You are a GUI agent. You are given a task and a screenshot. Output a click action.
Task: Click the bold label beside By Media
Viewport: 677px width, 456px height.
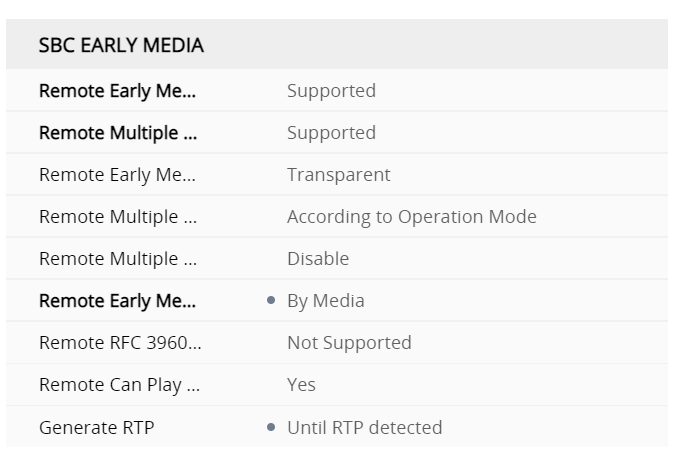point(117,301)
